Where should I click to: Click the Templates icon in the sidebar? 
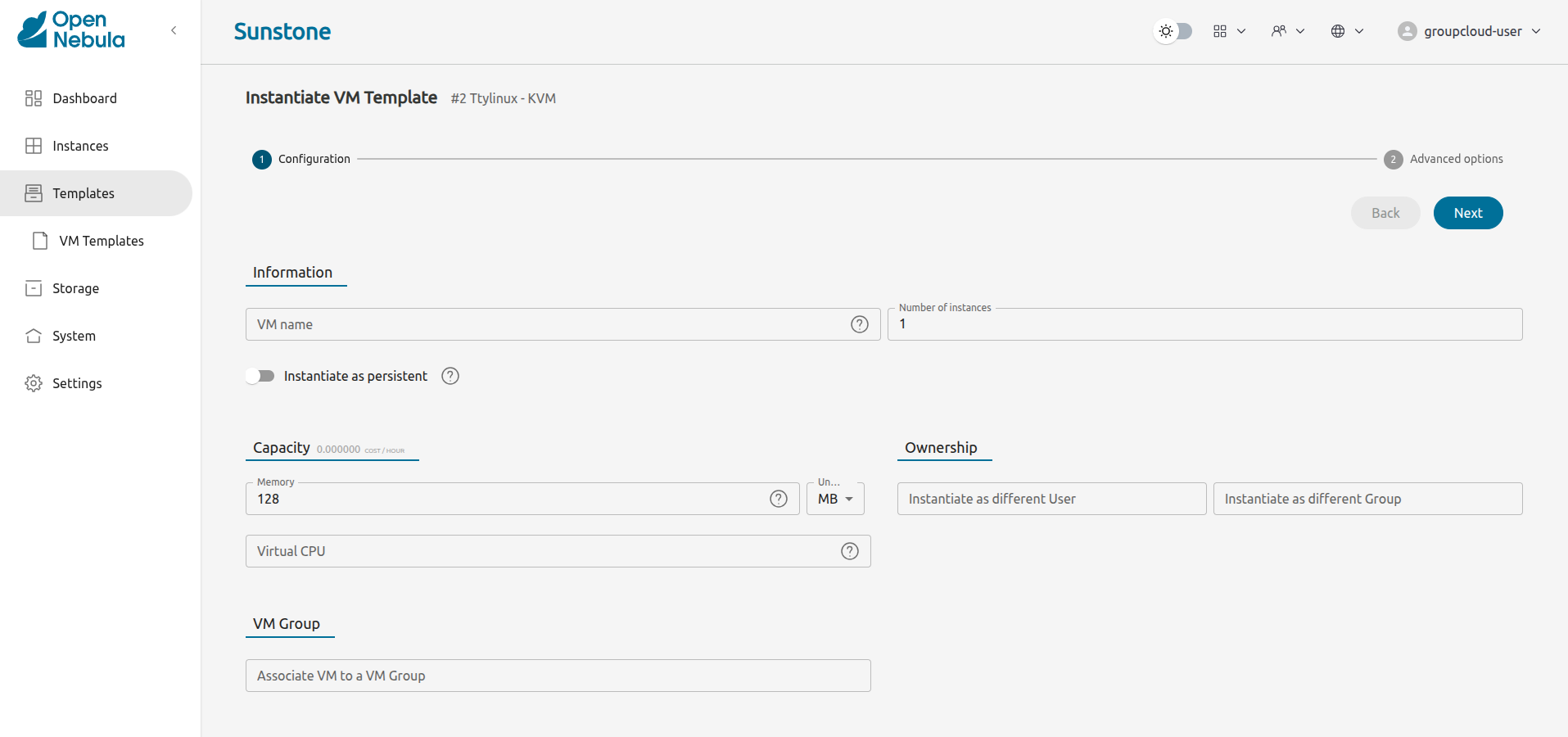click(34, 192)
